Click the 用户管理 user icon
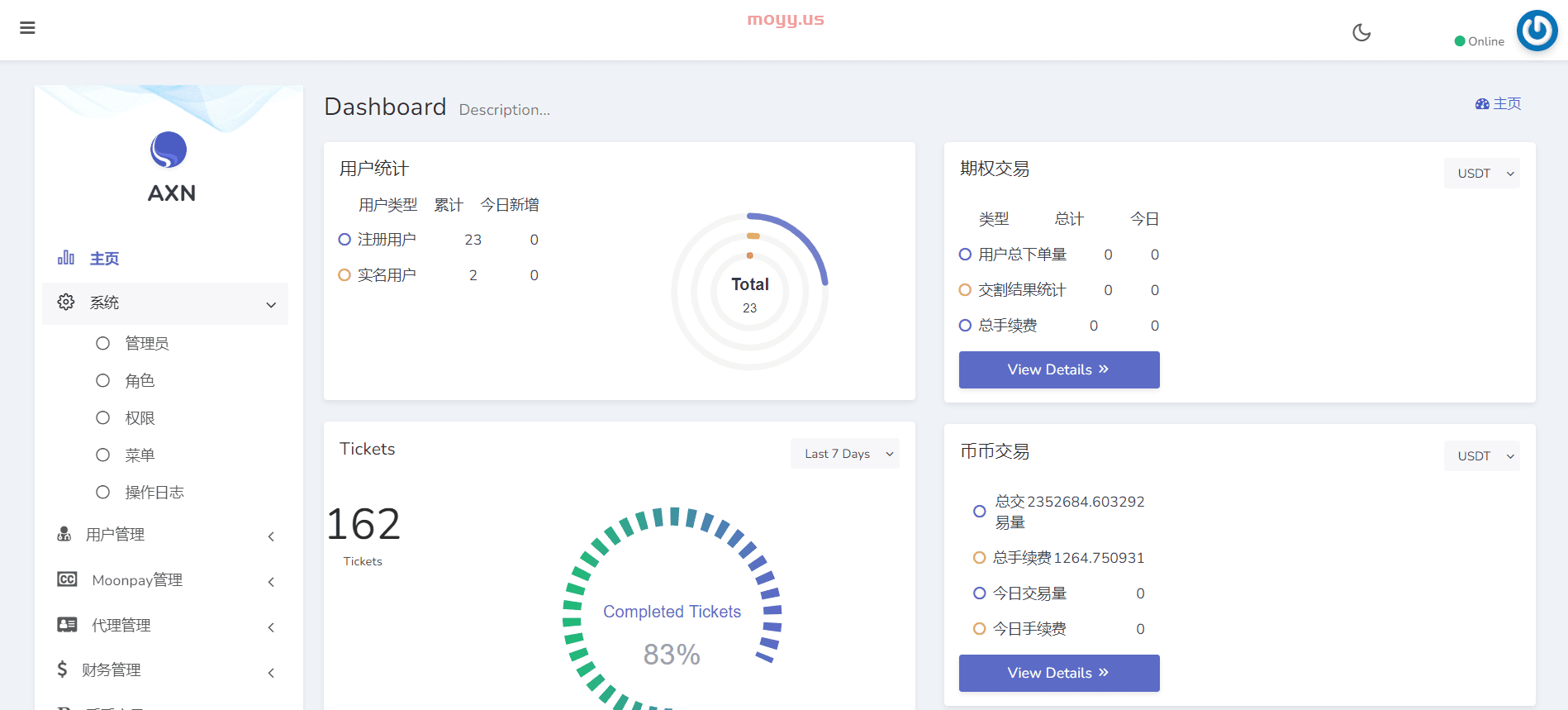 (64, 534)
